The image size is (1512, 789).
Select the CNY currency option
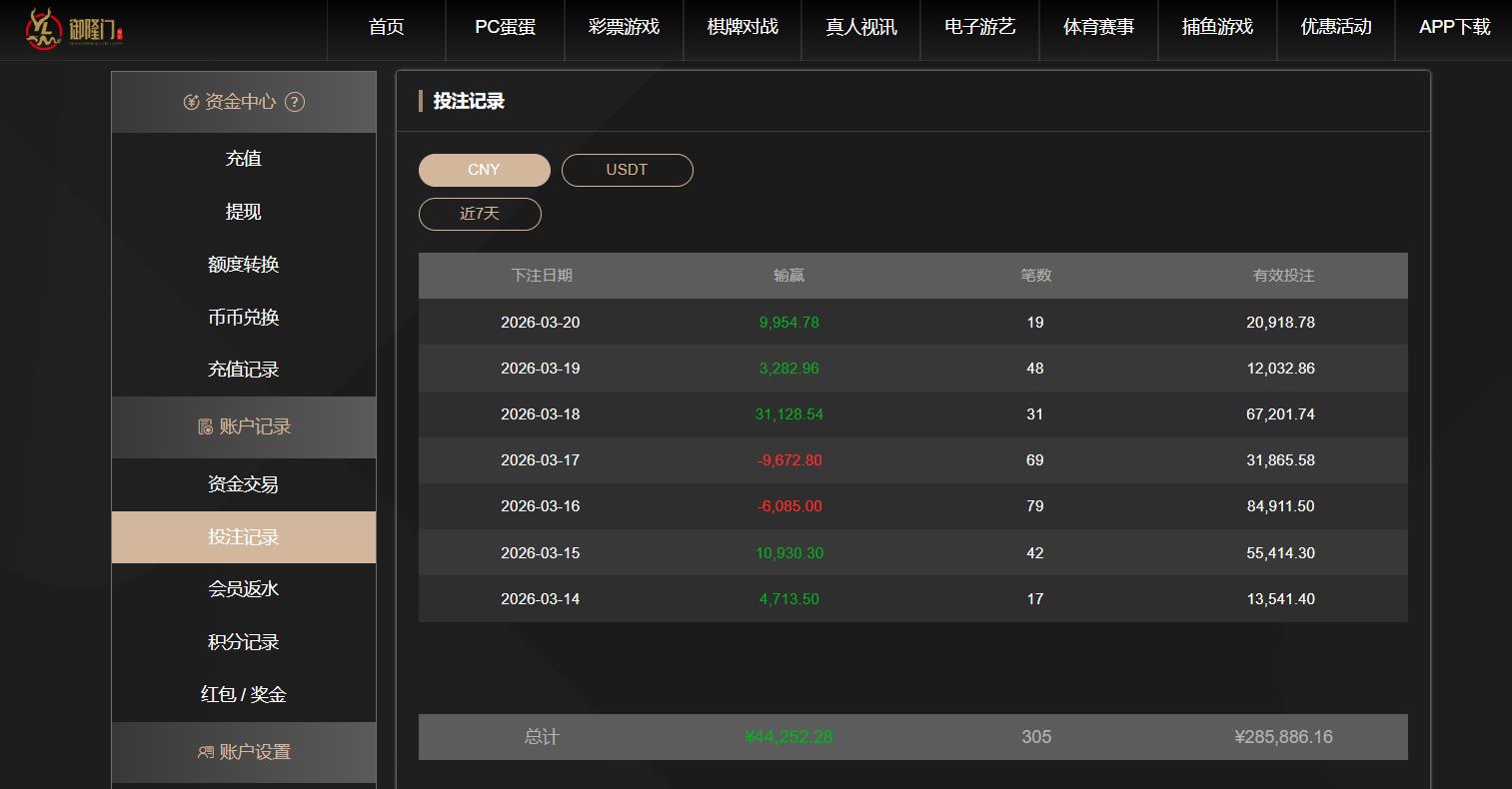pyautogui.click(x=484, y=170)
